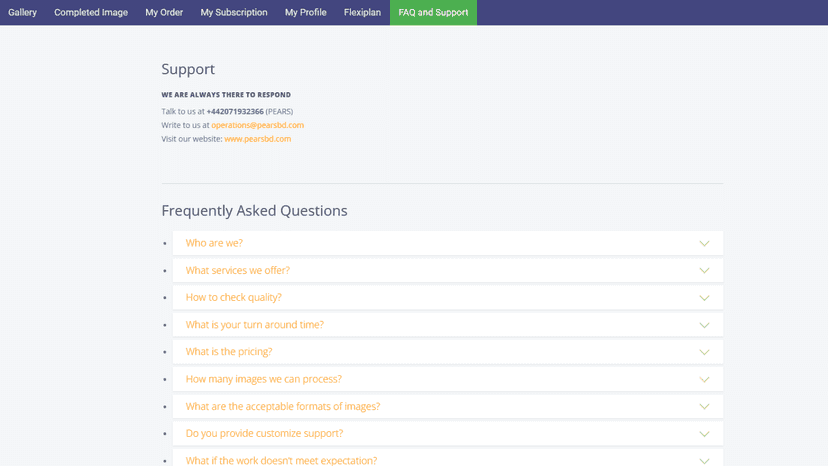The image size is (828, 466).
Task: Click the FAQ and Support tab
Action: [x=433, y=12]
